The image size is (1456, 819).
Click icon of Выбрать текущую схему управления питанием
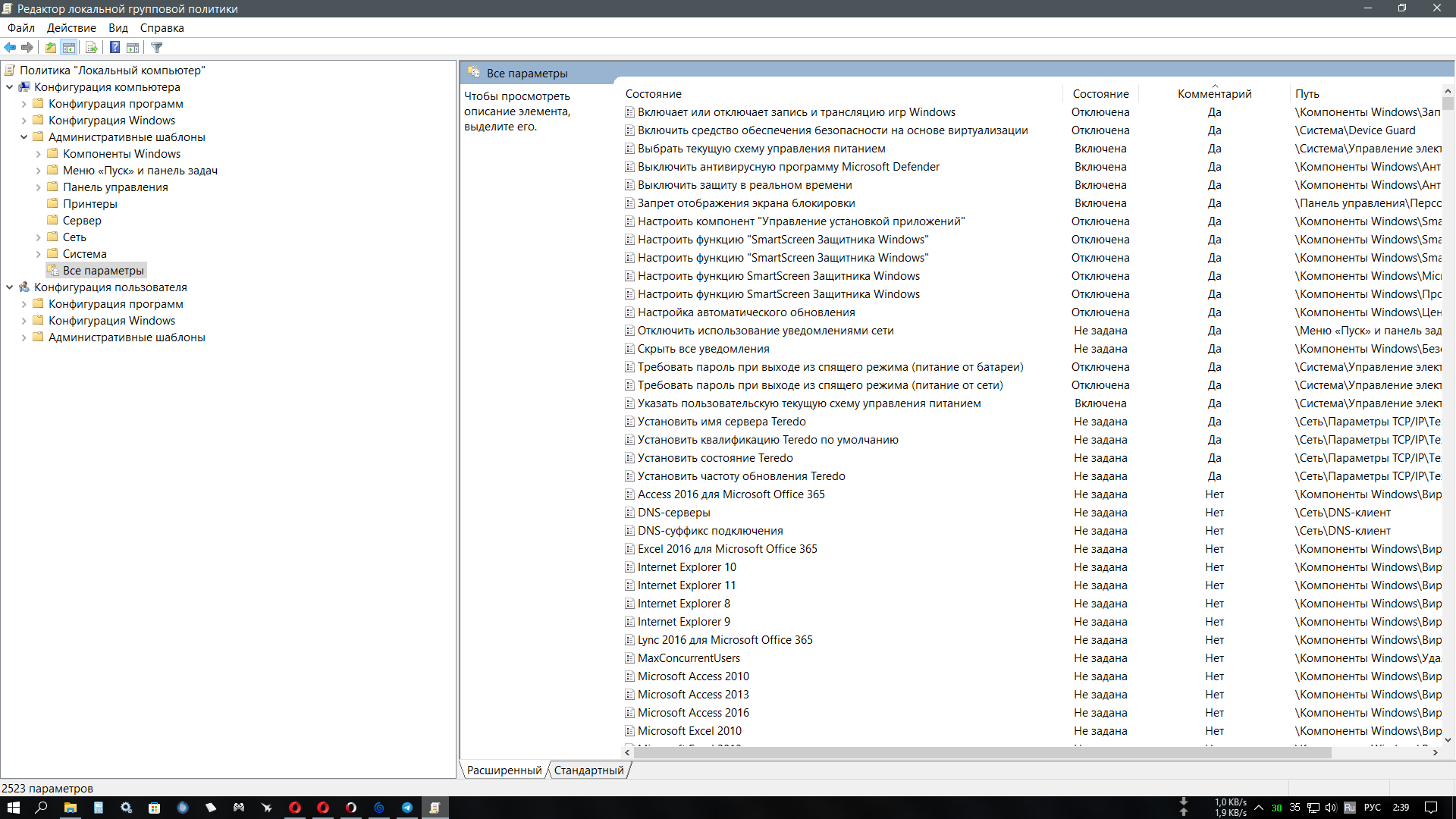(x=629, y=149)
